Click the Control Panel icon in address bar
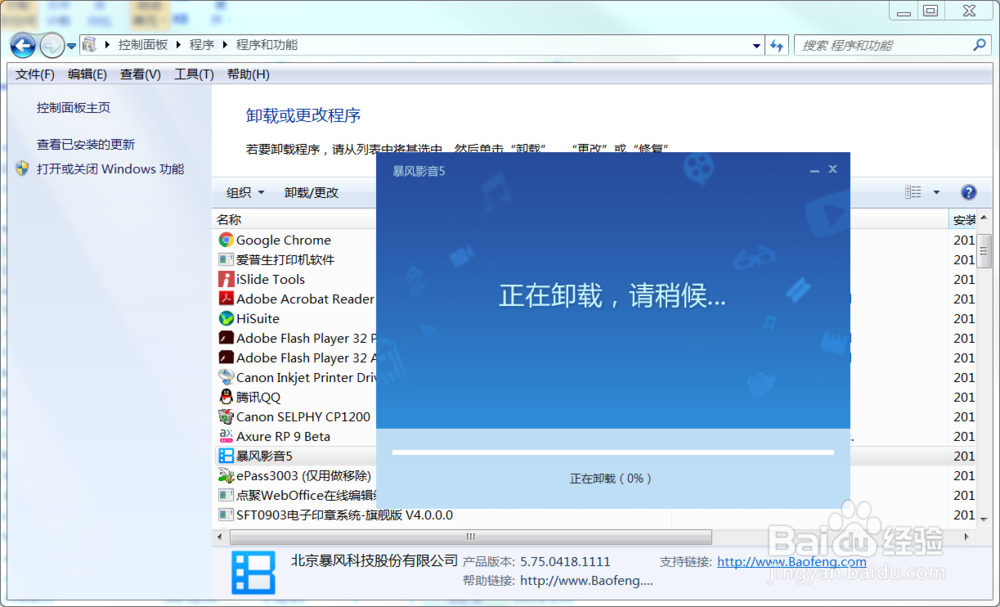The image size is (1000, 607). [90, 45]
